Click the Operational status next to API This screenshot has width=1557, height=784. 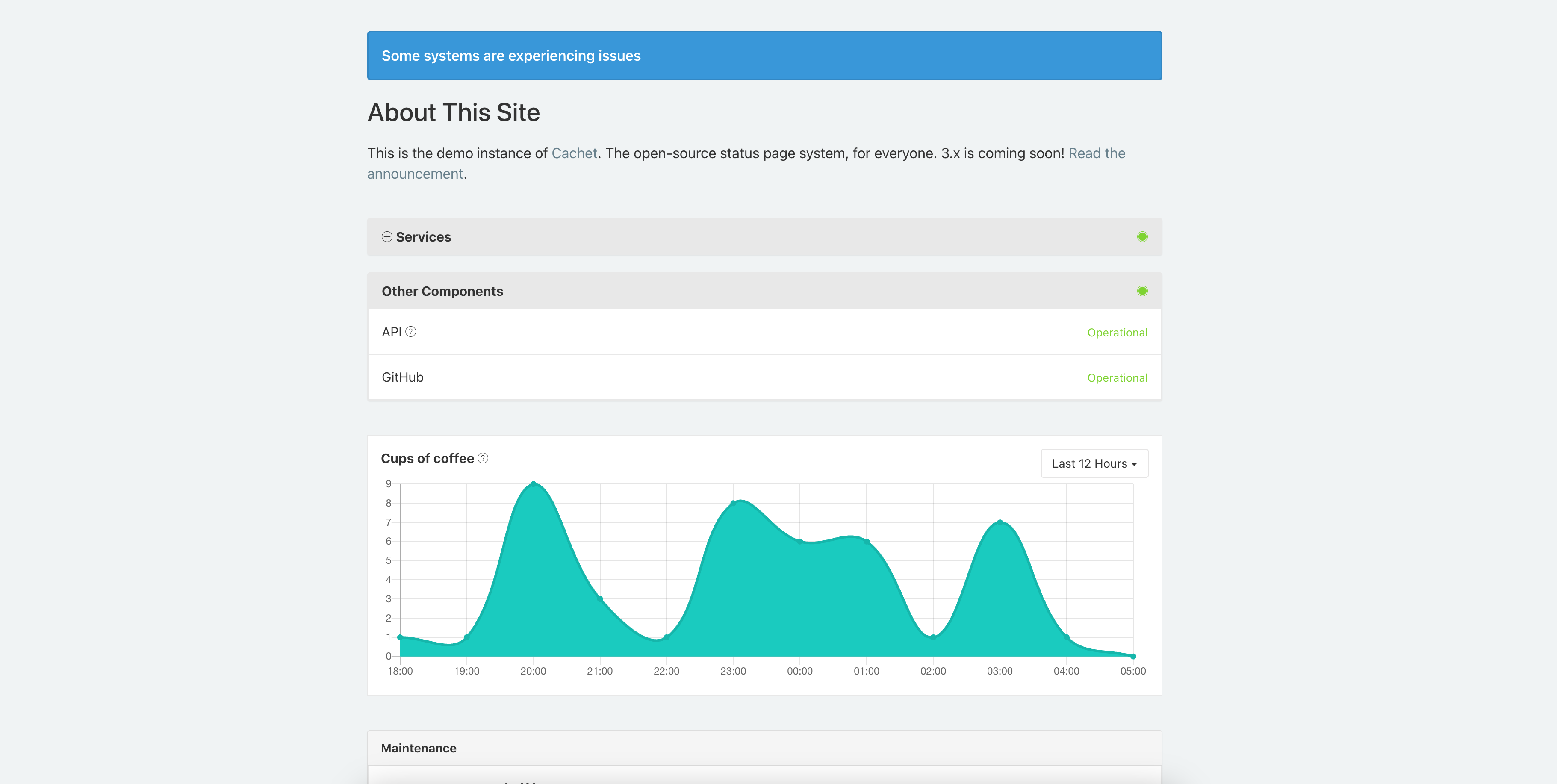[1117, 333]
